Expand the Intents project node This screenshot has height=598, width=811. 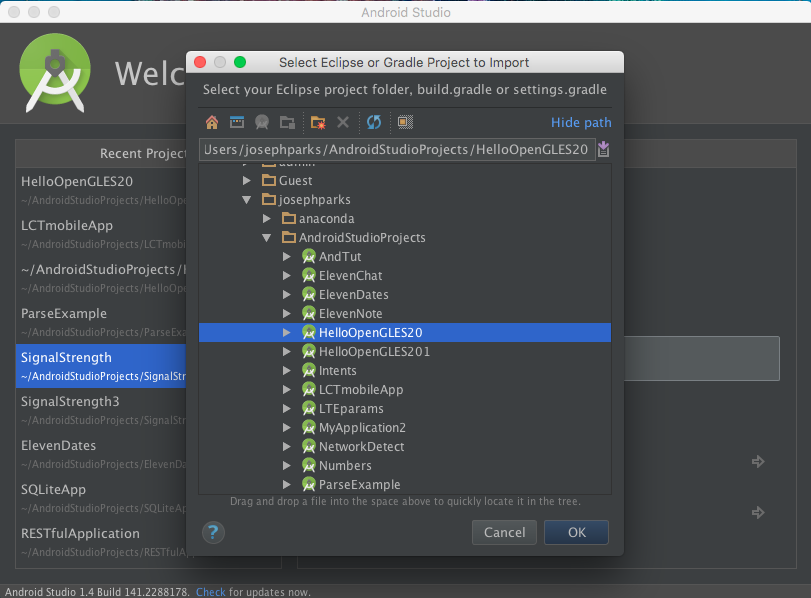coord(287,370)
